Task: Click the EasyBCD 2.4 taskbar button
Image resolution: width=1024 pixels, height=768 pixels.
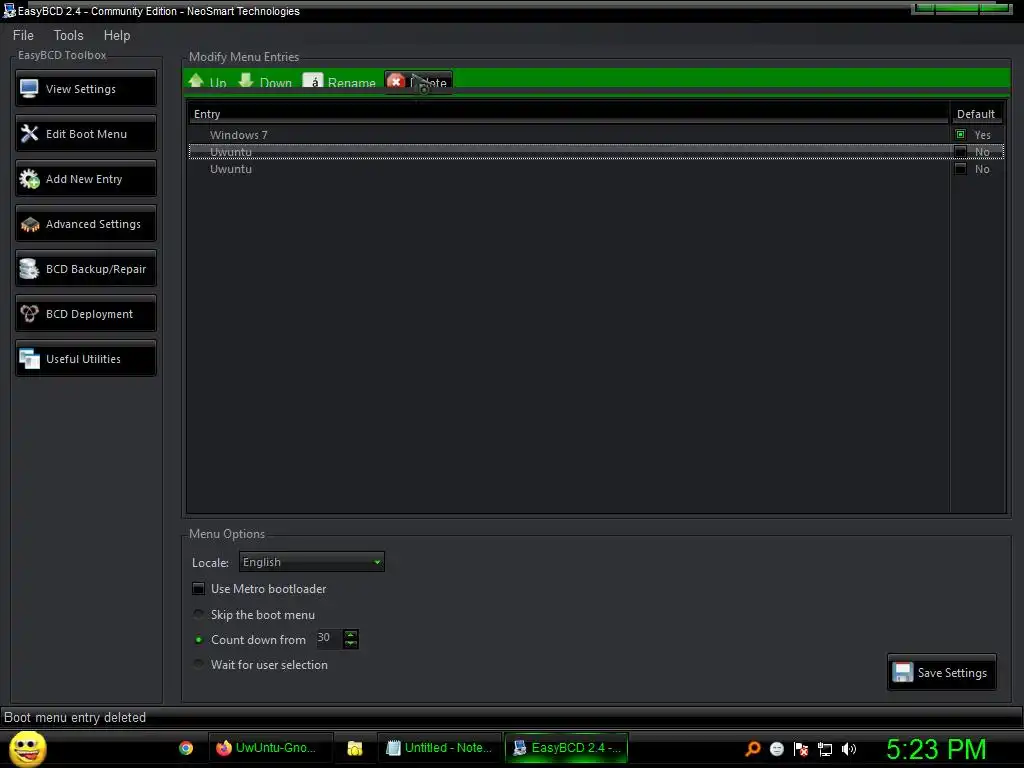Action: point(566,748)
